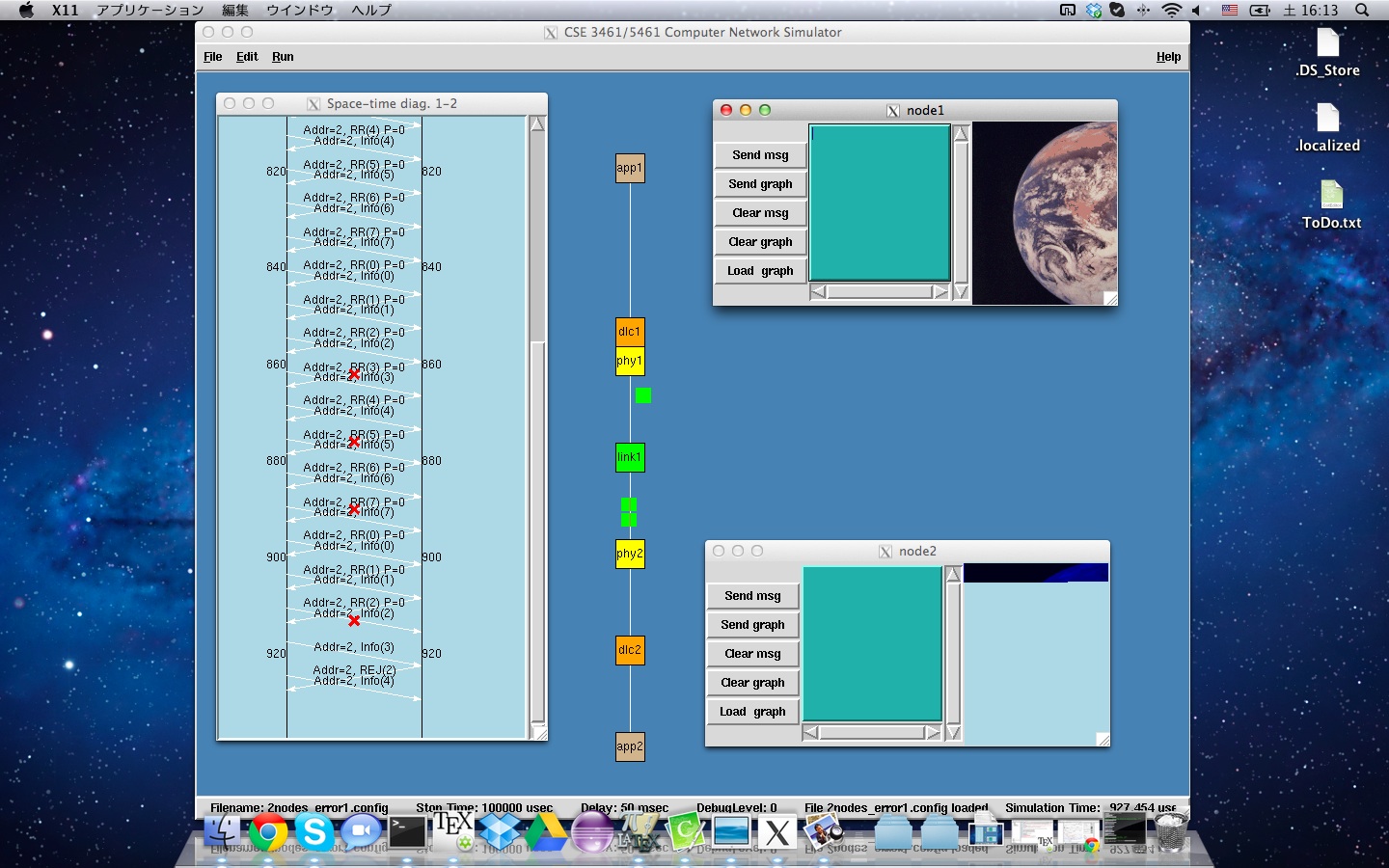Open the Run menu of the simulator
Viewport: 1389px width, 868px height.
(283, 57)
